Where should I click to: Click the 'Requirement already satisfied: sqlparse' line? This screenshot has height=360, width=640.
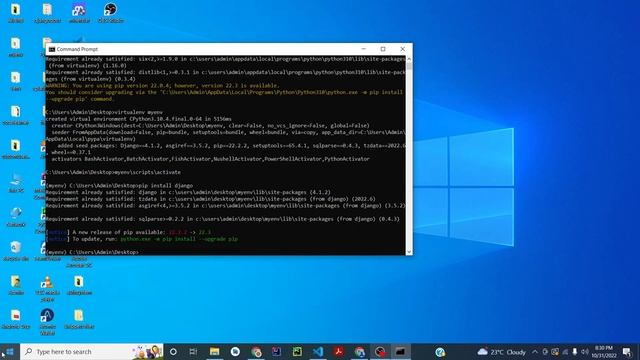(x=222, y=219)
